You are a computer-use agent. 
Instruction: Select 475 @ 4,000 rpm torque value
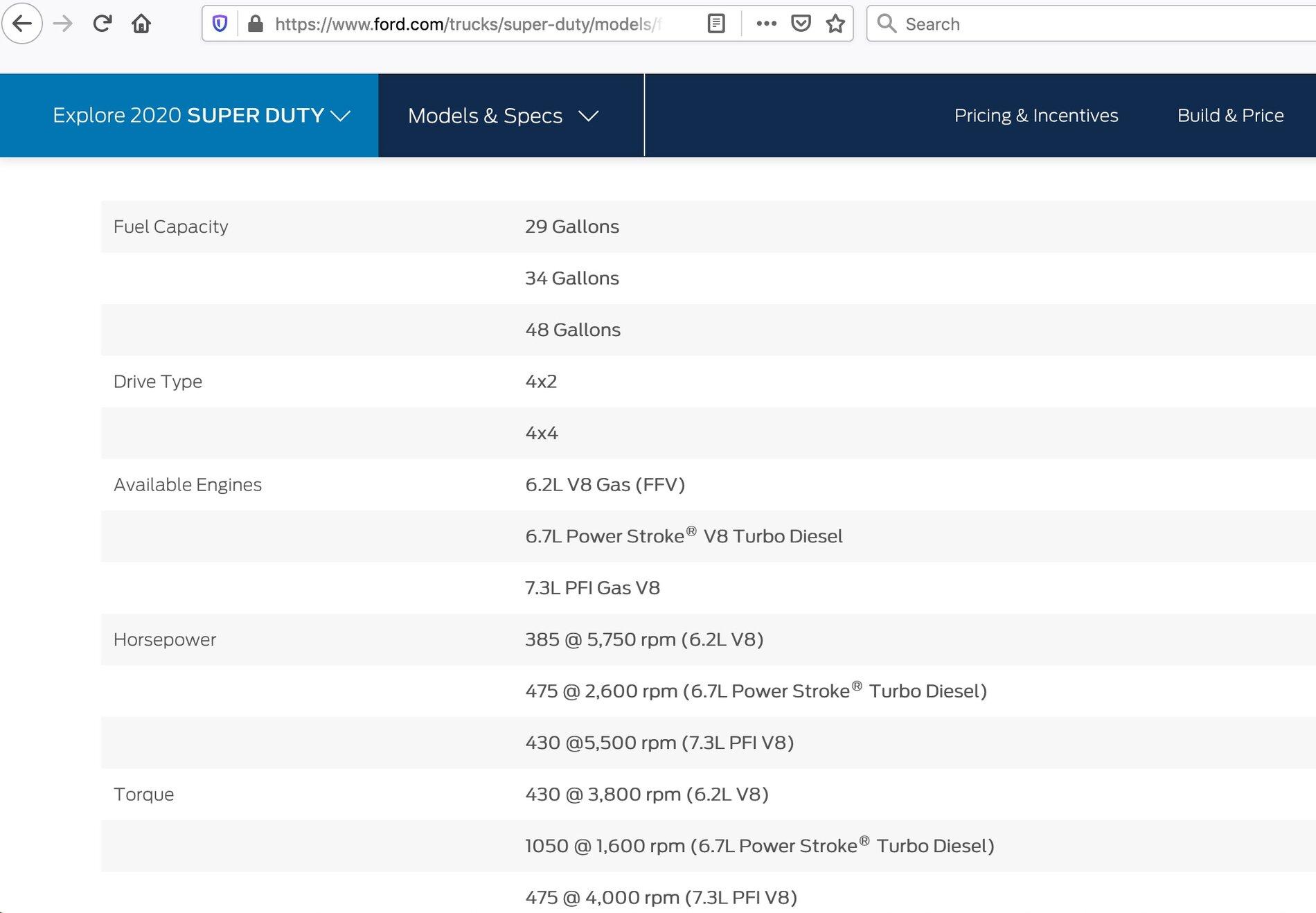click(x=661, y=897)
